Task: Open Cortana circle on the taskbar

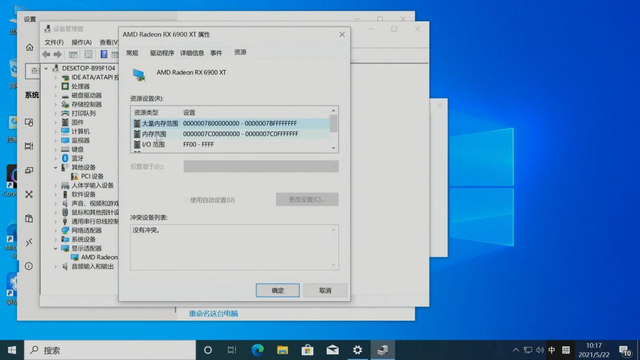Action: point(208,350)
